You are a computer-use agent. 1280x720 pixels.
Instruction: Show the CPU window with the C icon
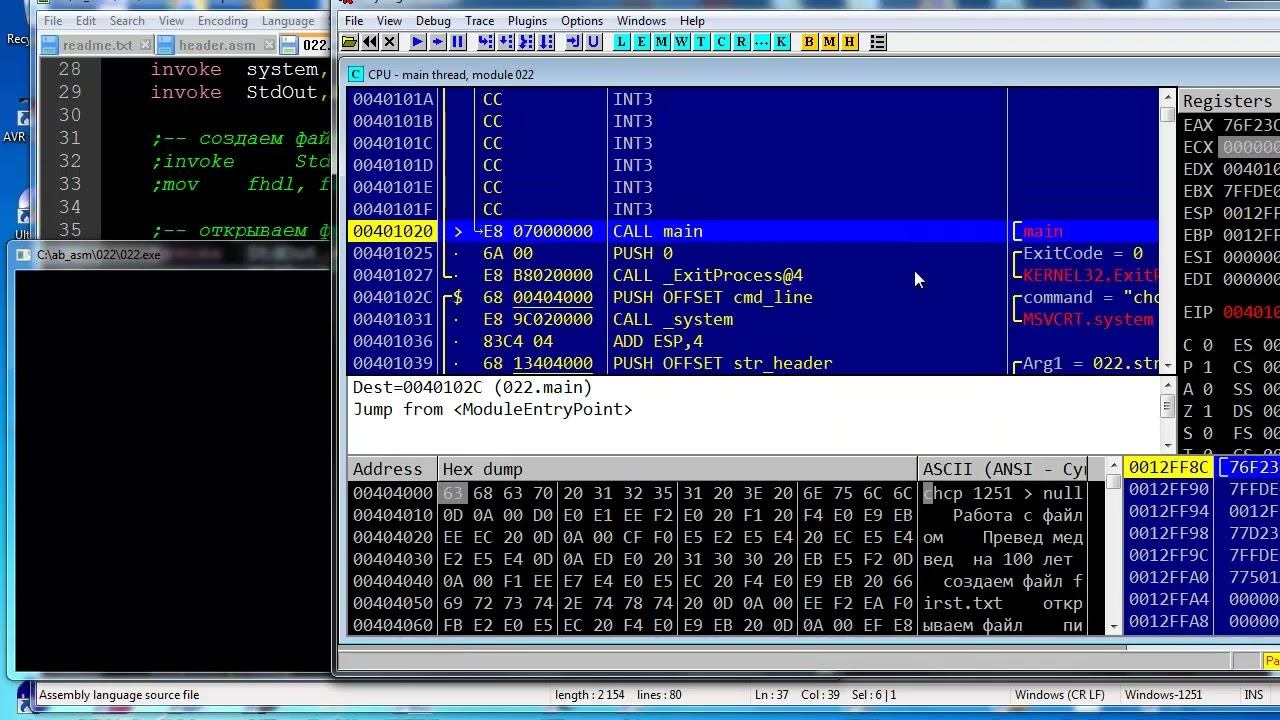721,42
